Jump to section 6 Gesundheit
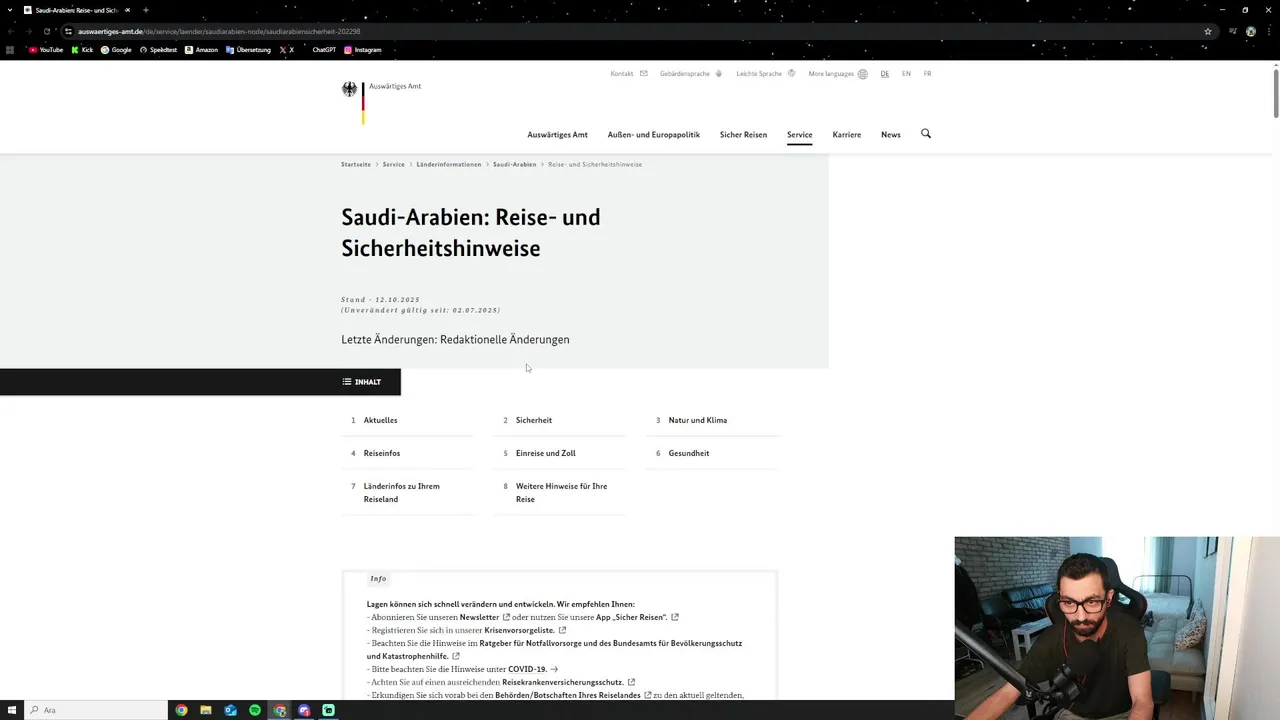Image resolution: width=1280 pixels, height=720 pixels. pos(712,453)
